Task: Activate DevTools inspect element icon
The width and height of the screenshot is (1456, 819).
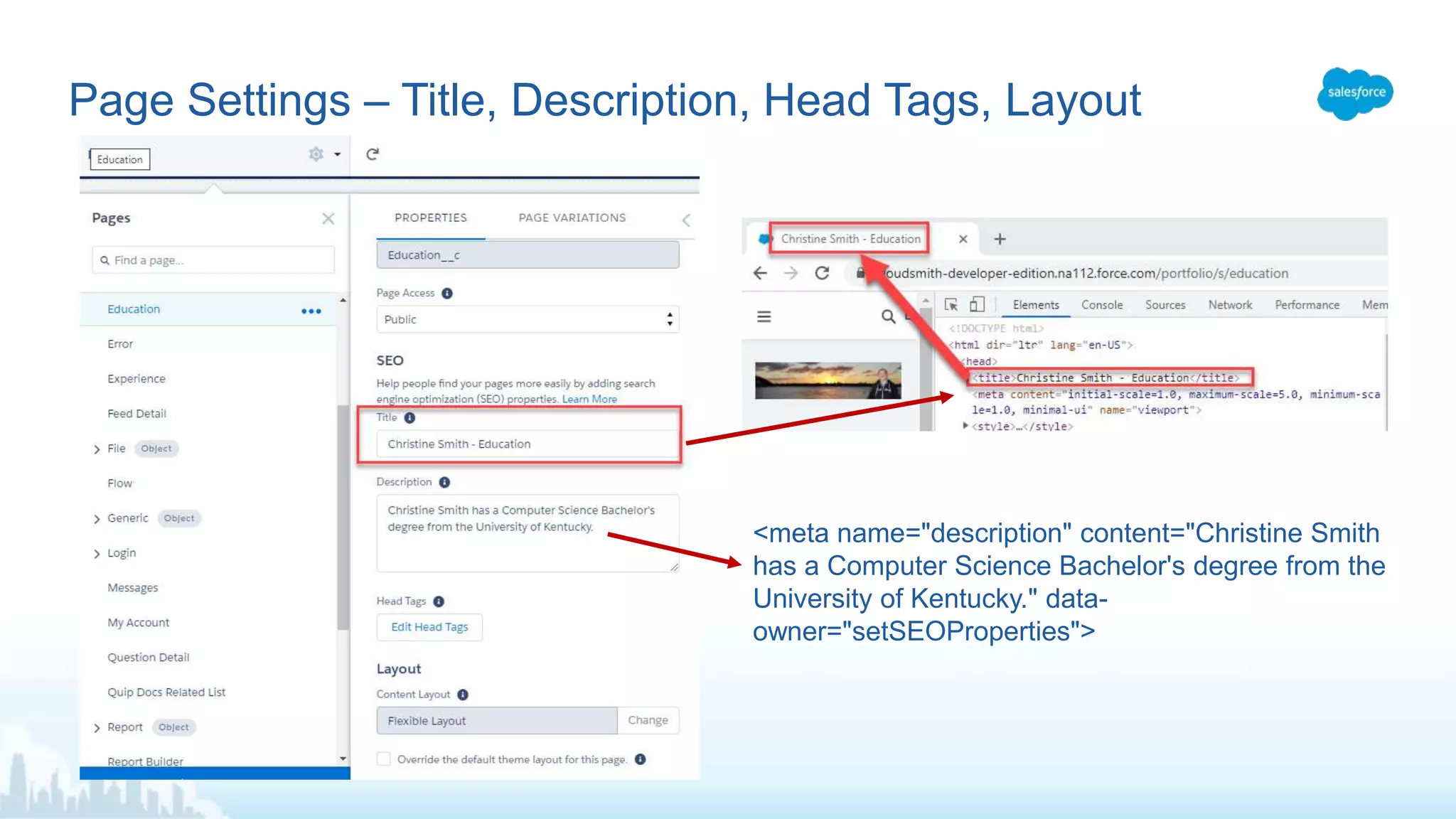Action: [x=951, y=305]
